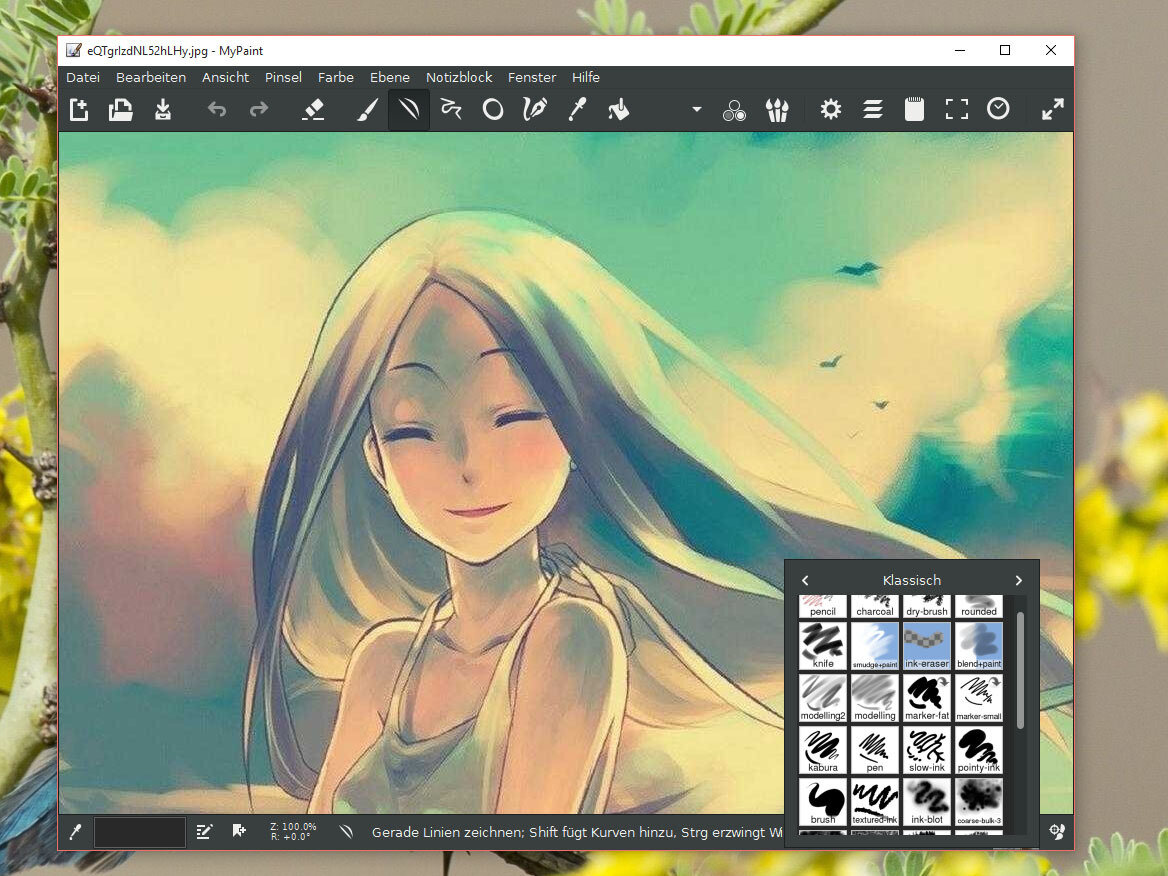Redo the last undone action
This screenshot has height=876, width=1168.
(x=258, y=110)
